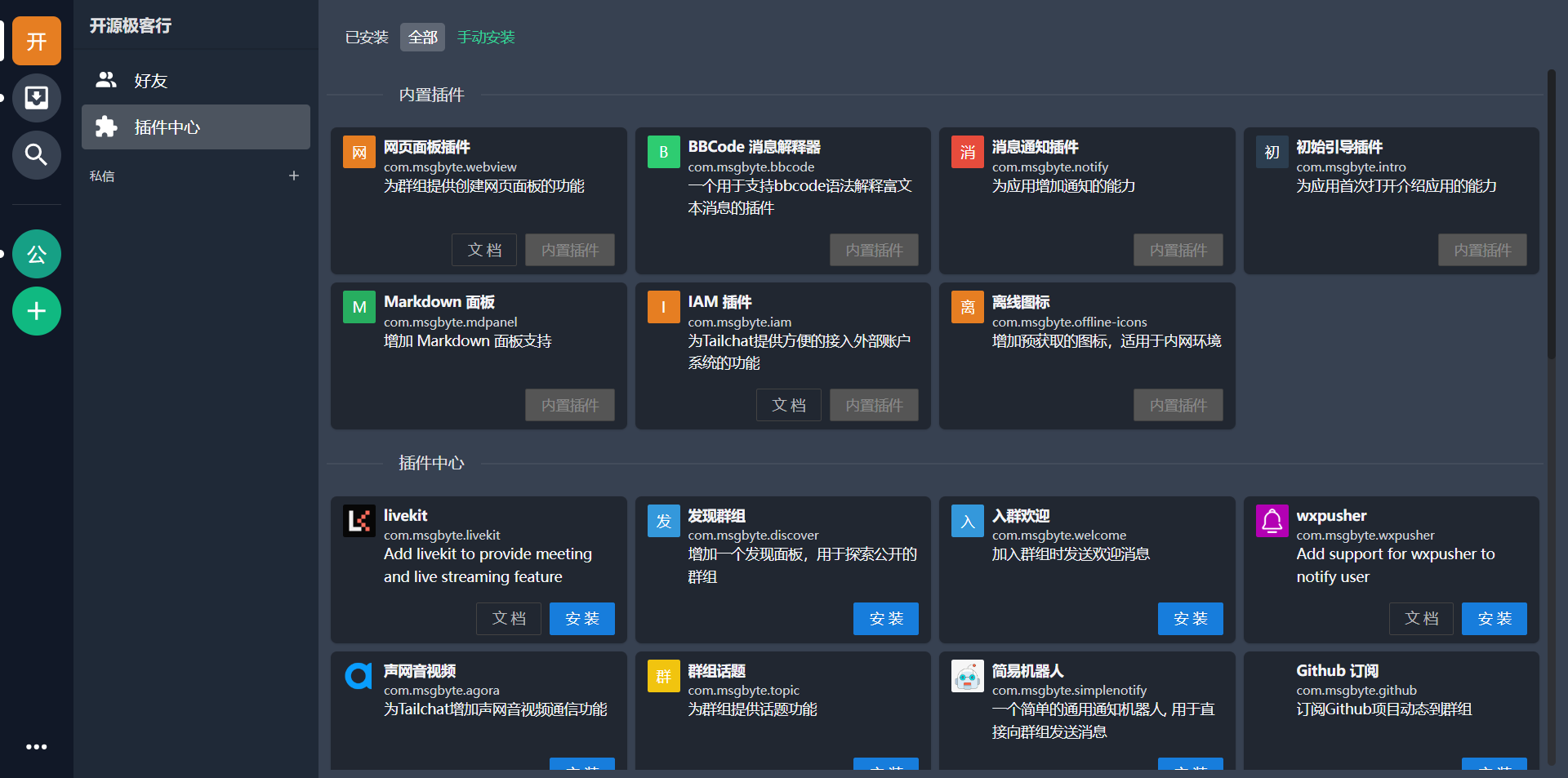The image size is (1568, 778).
Task: Open the 手动安装 tab
Action: pos(486,37)
